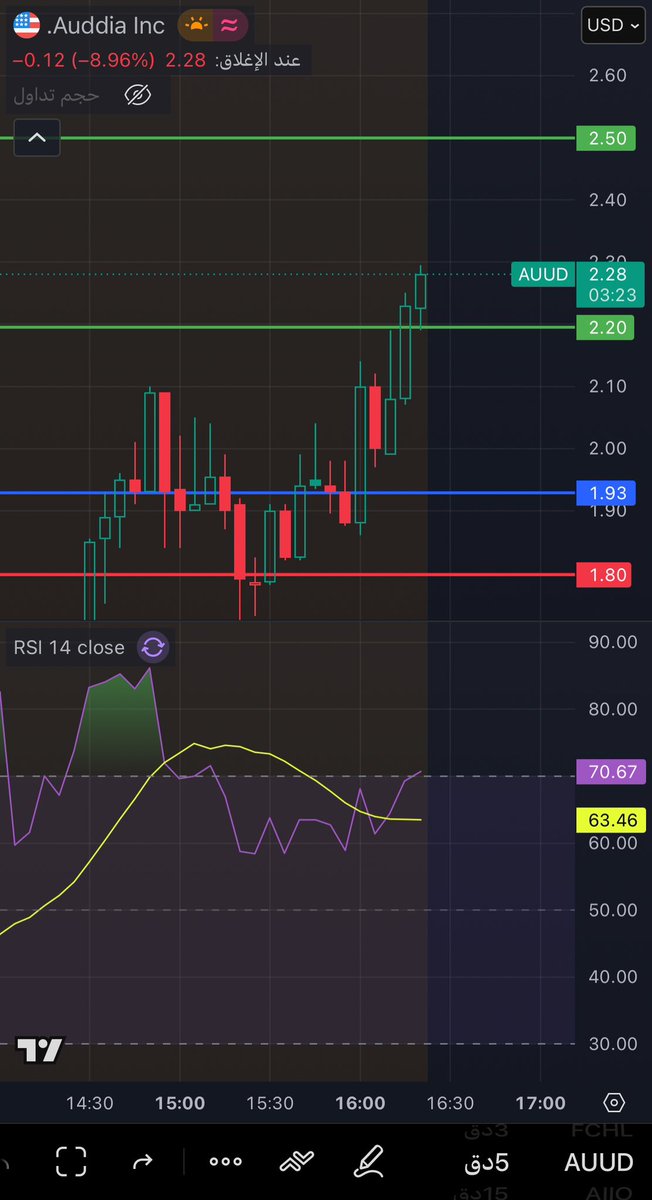Open the three-dots more menu

[x=226, y=1162]
